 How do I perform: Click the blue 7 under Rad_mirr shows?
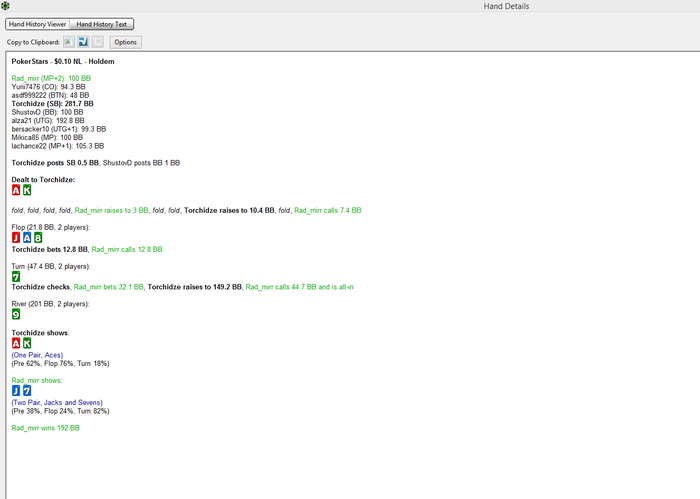pyautogui.click(x=27, y=391)
